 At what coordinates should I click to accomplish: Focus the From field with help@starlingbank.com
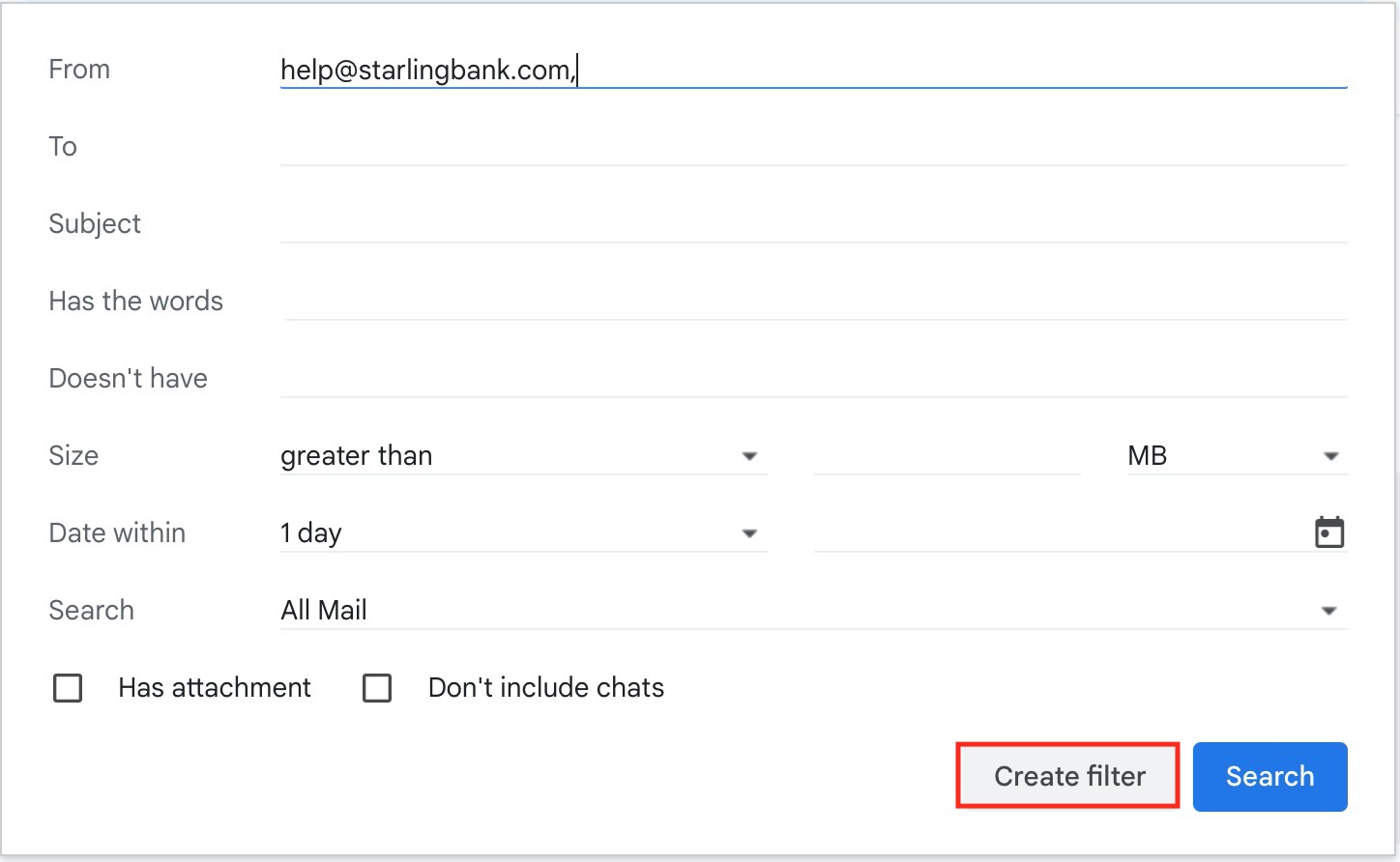tap(813, 70)
